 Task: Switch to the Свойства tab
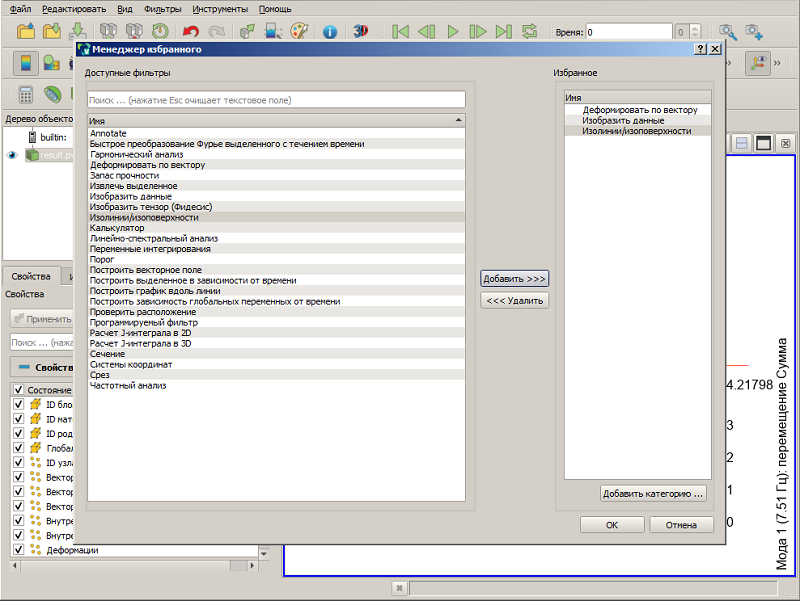tap(31, 277)
